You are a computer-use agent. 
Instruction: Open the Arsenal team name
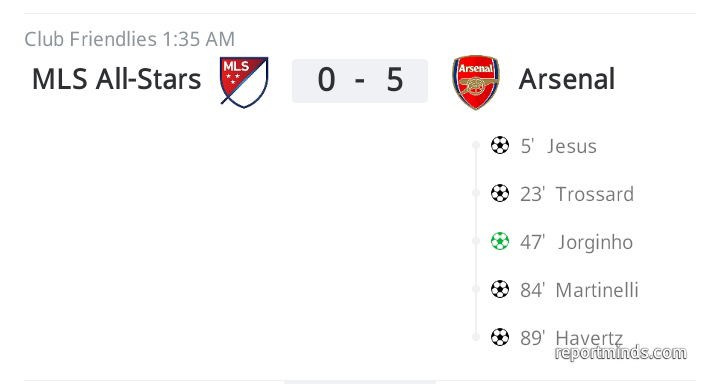(x=567, y=80)
